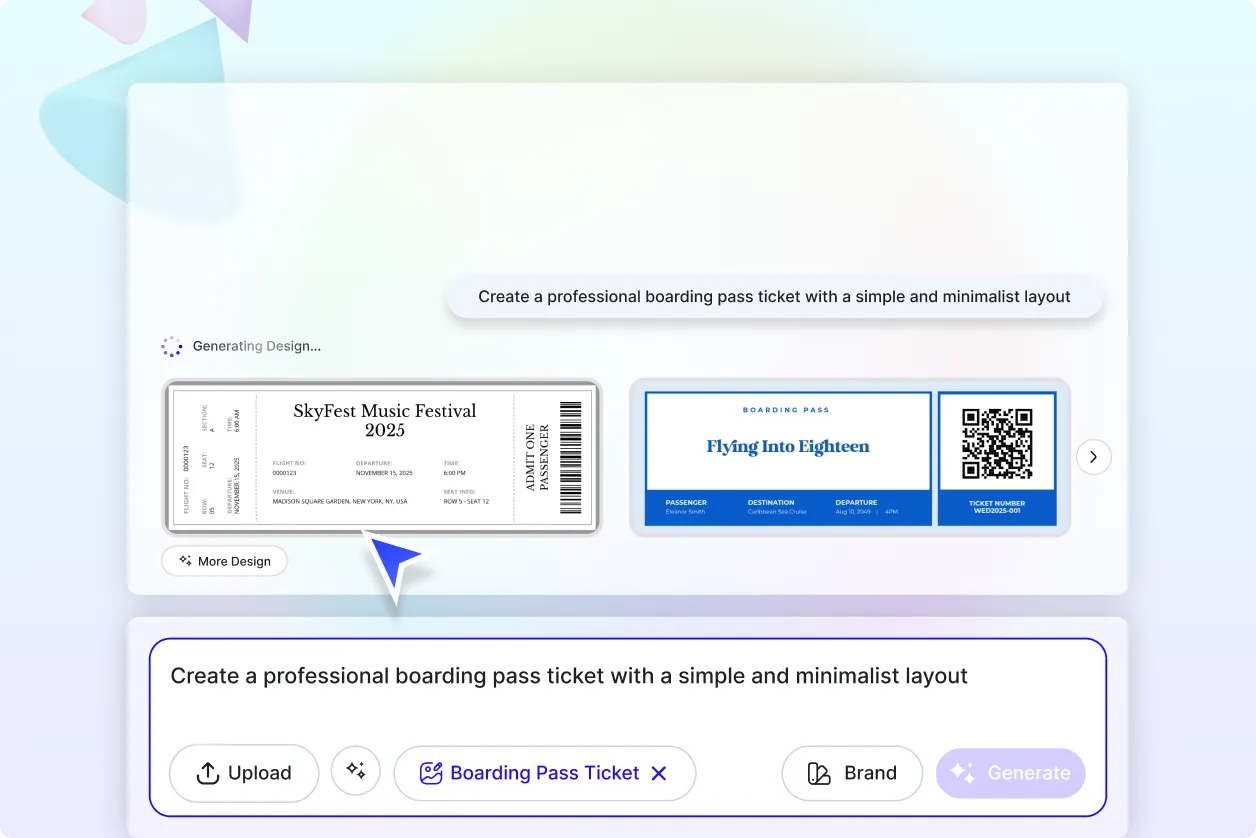Click the sparkle icon inside the Generate button

[x=963, y=772]
